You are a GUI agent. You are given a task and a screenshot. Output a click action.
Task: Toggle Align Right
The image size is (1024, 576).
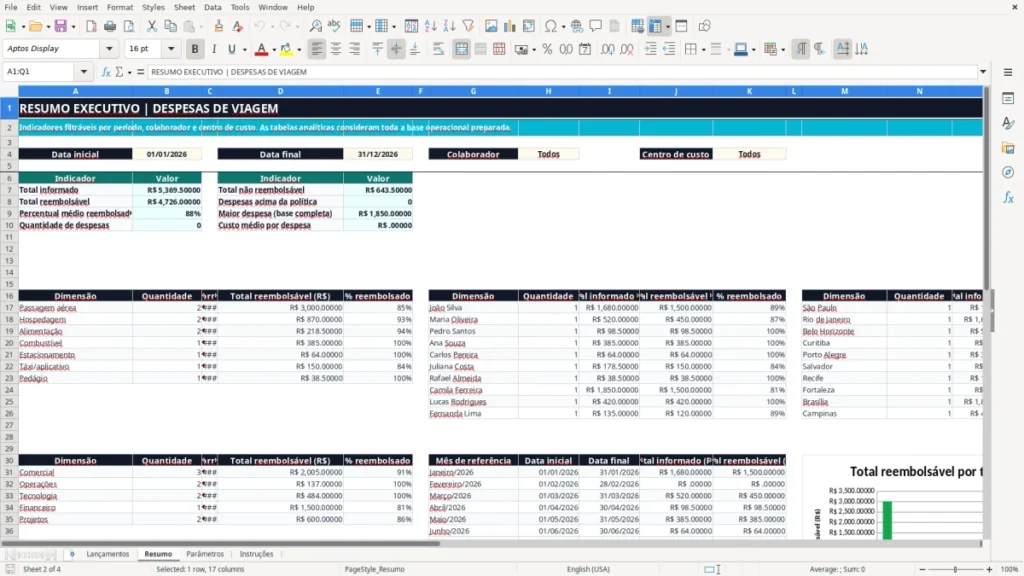[355, 49]
